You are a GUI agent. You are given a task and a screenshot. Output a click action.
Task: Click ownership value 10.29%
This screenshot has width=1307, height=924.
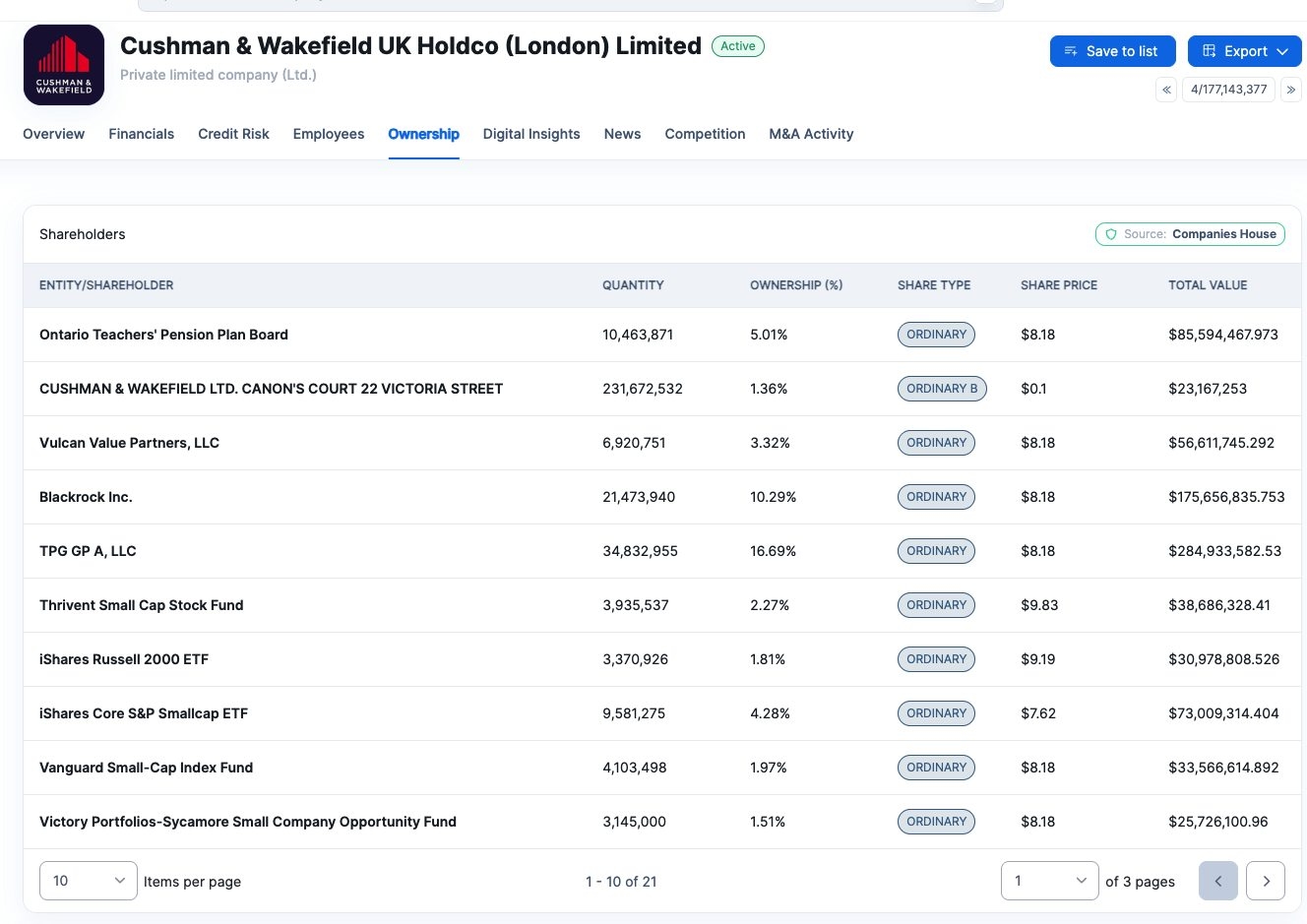point(773,497)
